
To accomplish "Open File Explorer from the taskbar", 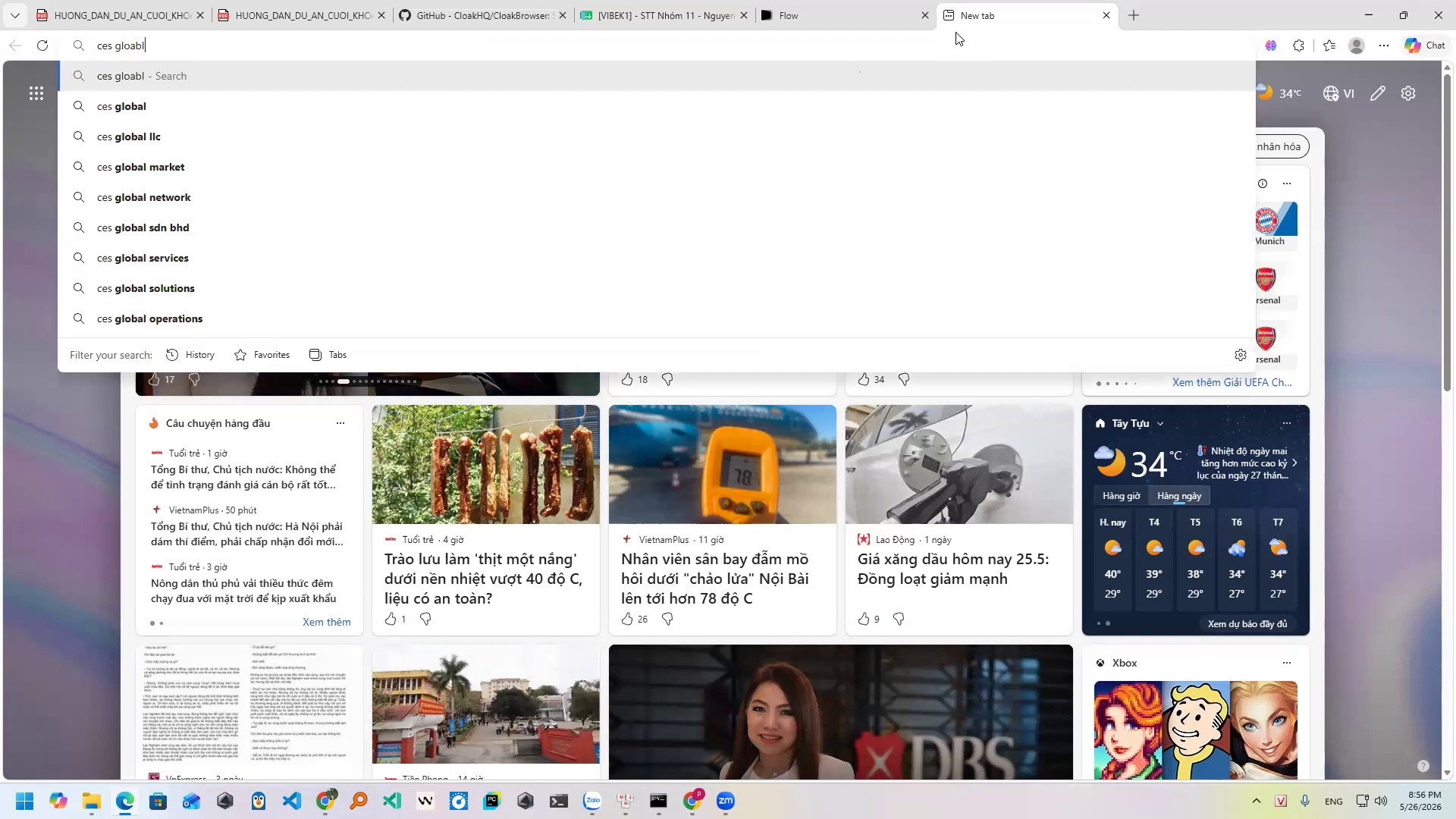I will pyautogui.click(x=92, y=801).
